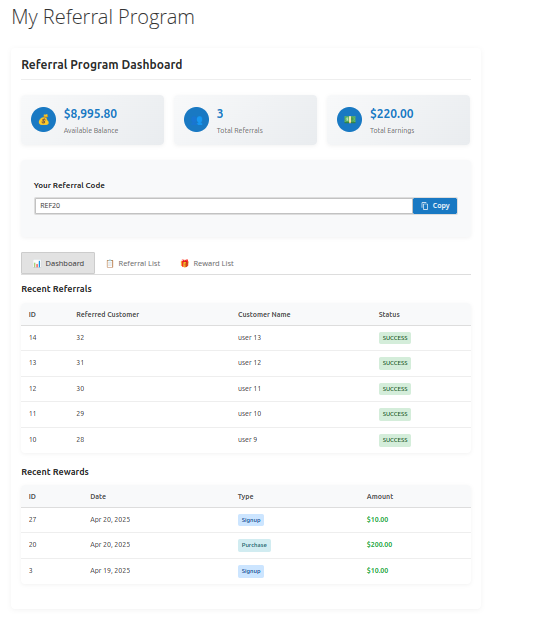Click referred customer number 29

[x=80, y=414]
